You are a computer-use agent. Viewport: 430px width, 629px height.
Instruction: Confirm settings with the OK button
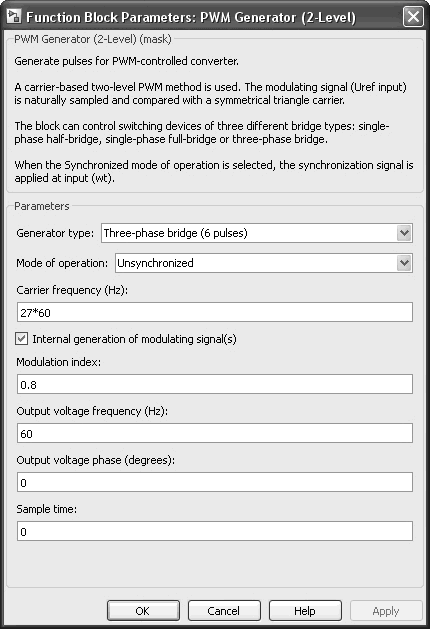point(143,611)
